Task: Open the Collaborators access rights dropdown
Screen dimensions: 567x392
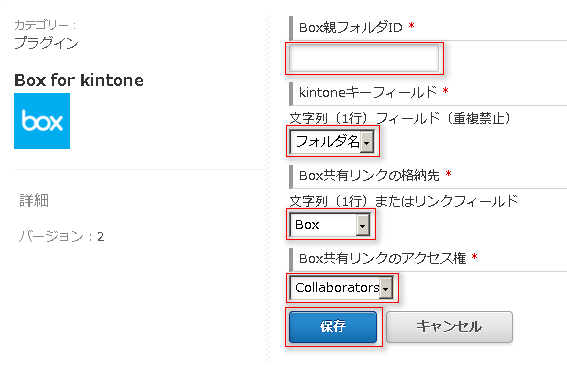Action: pyautogui.click(x=341, y=288)
